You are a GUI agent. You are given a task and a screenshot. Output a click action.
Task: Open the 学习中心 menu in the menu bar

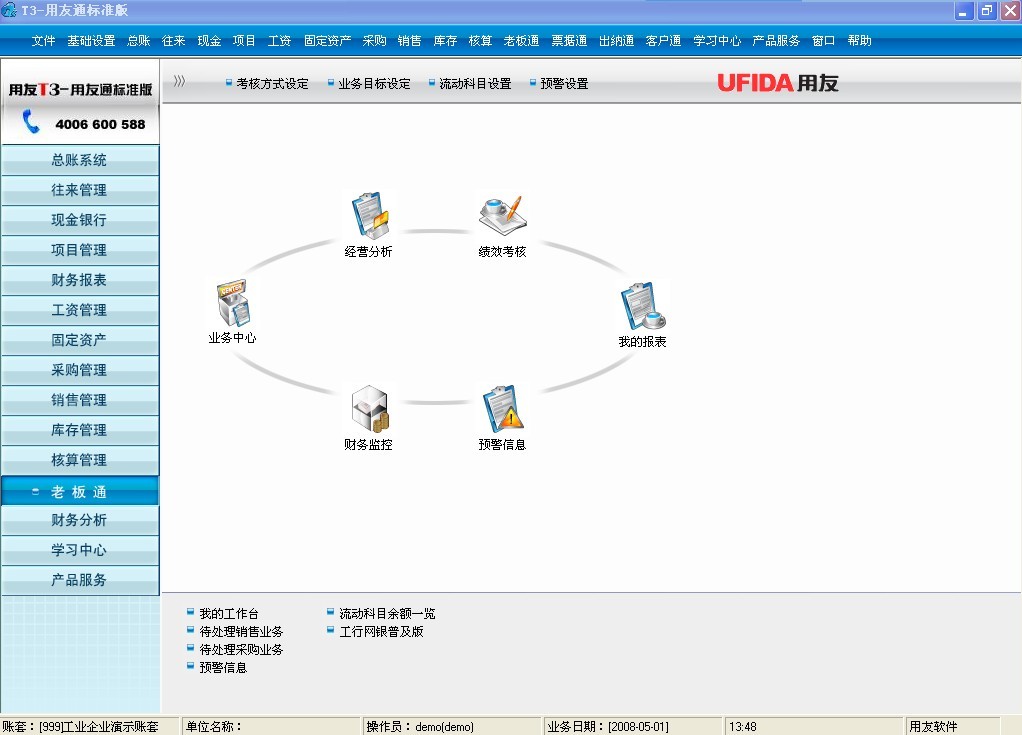click(x=717, y=40)
